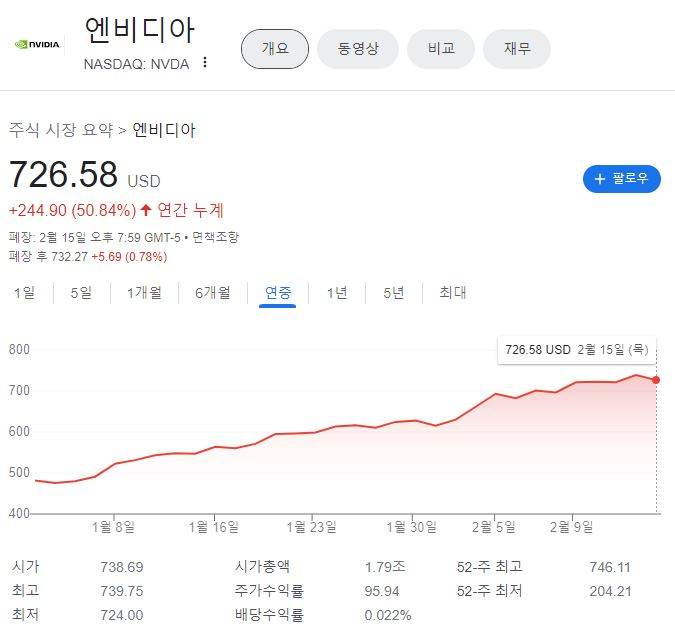Switch chart range to 1일
The width and height of the screenshot is (675, 636).
coord(25,293)
